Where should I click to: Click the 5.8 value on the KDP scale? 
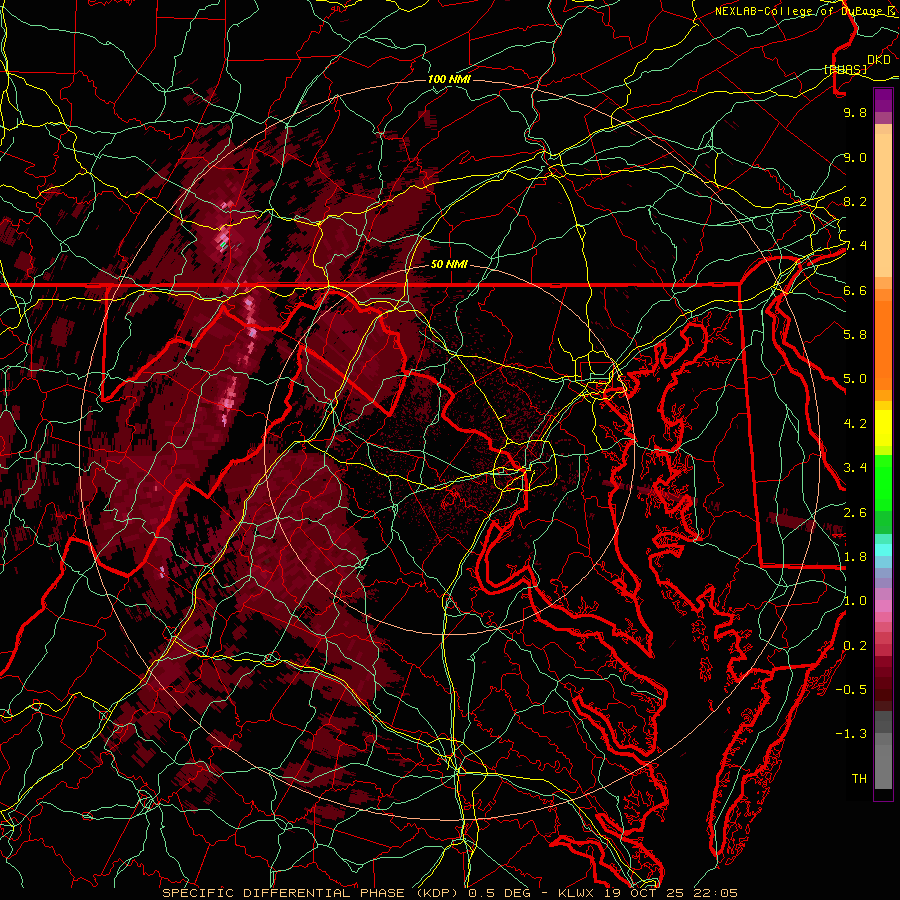click(855, 335)
